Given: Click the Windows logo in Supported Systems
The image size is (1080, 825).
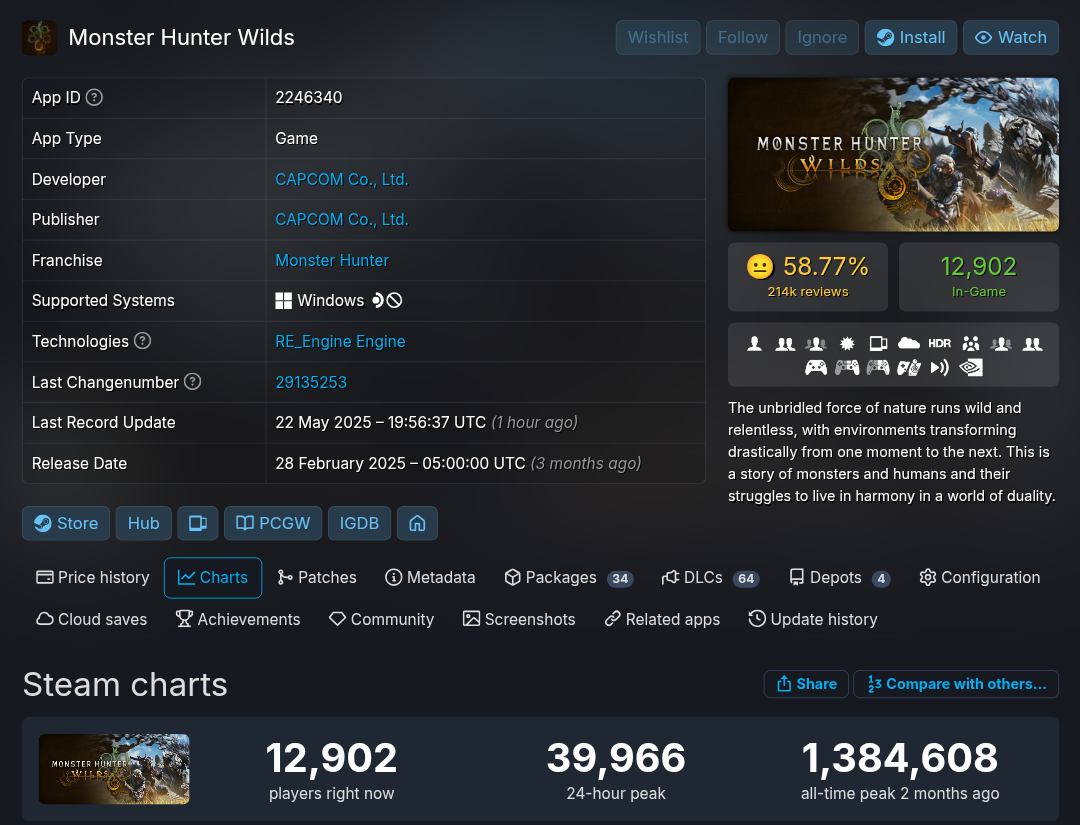Looking at the screenshot, I should (284, 301).
